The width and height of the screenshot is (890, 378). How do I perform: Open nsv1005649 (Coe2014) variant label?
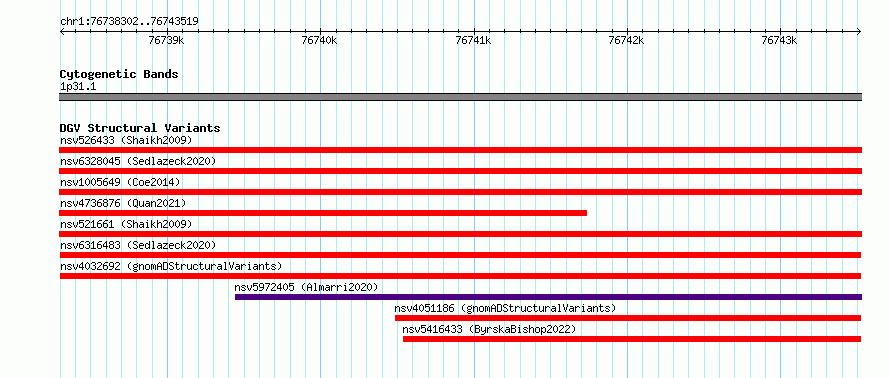[x=120, y=182]
